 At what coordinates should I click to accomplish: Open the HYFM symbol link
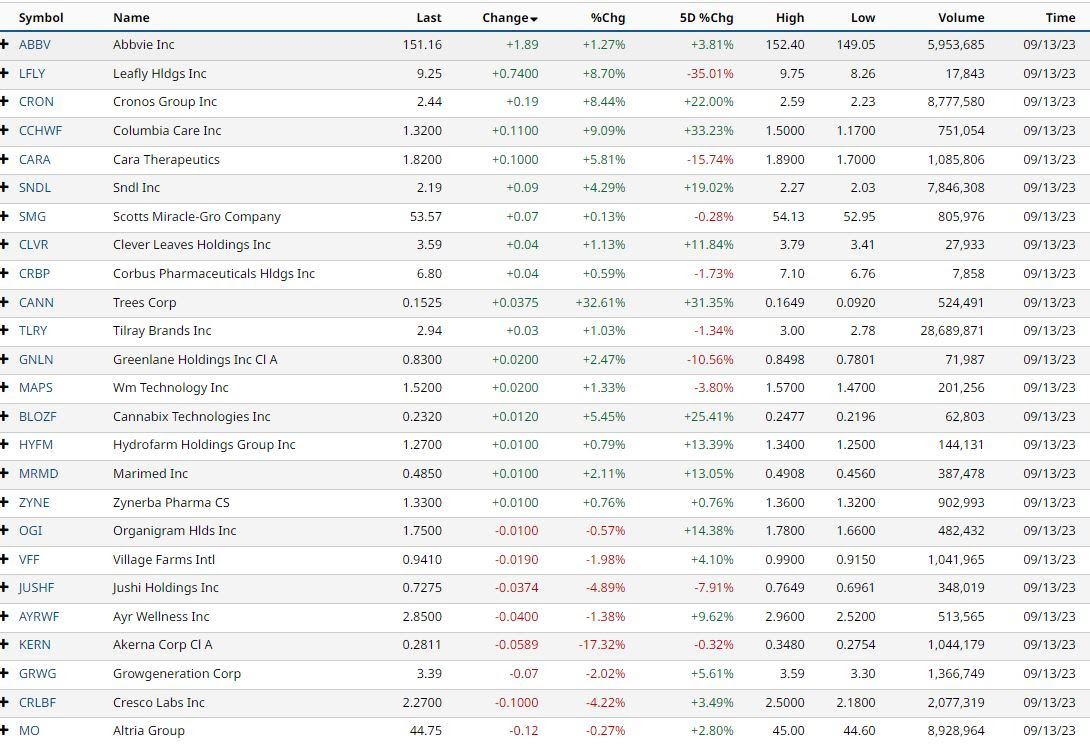35,444
